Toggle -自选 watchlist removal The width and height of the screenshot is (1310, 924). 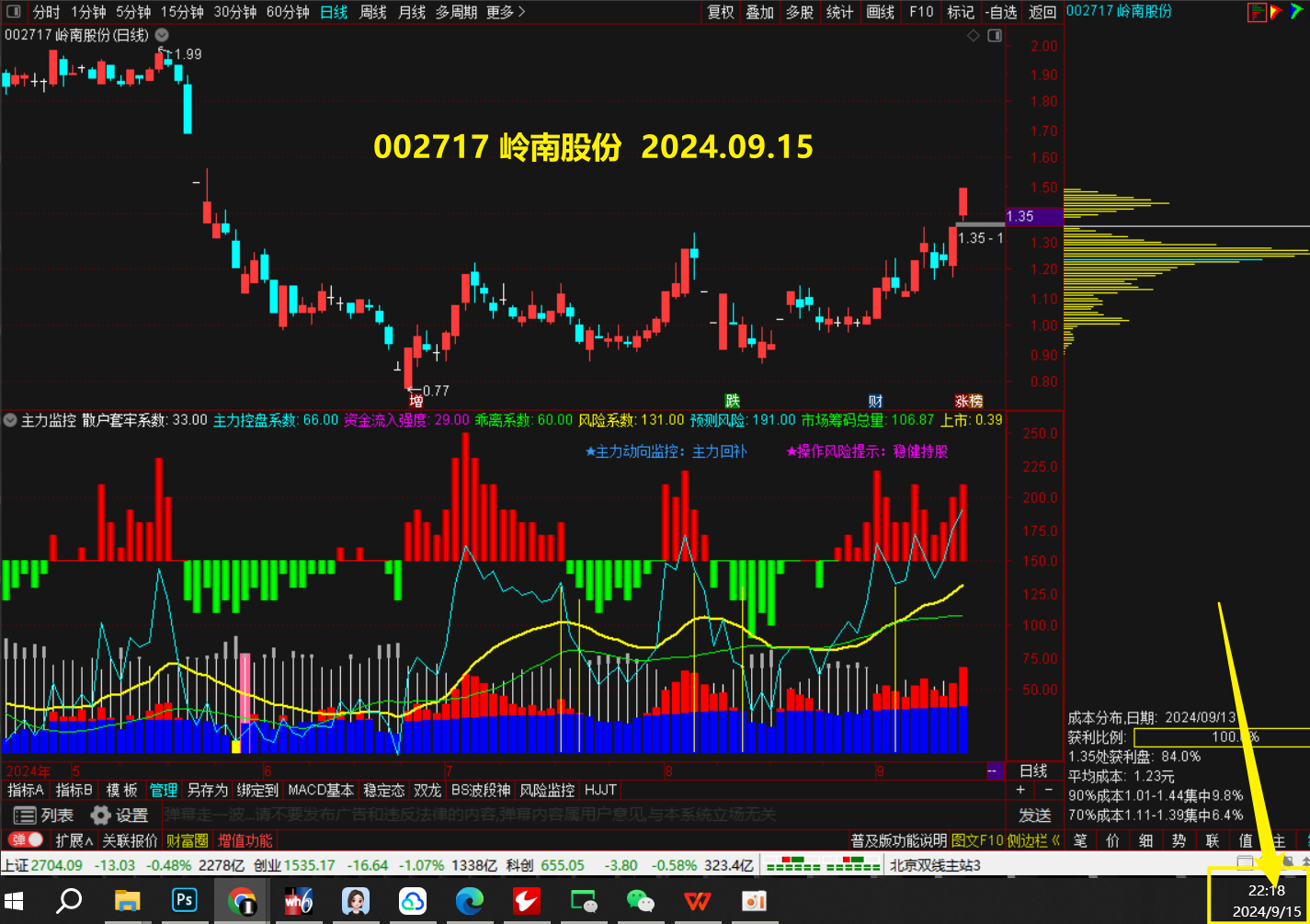pyautogui.click(x=1001, y=12)
